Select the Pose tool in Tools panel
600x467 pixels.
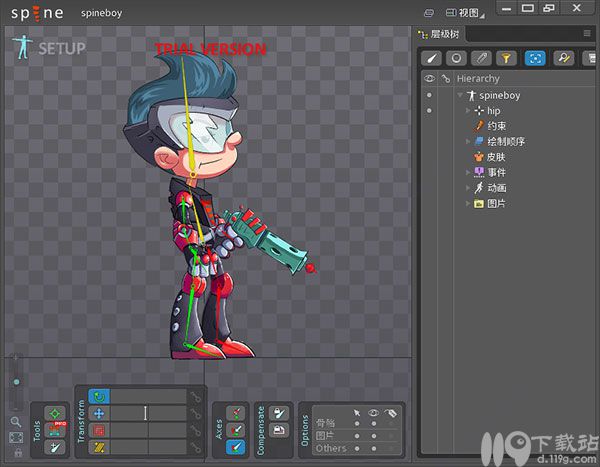point(55,413)
